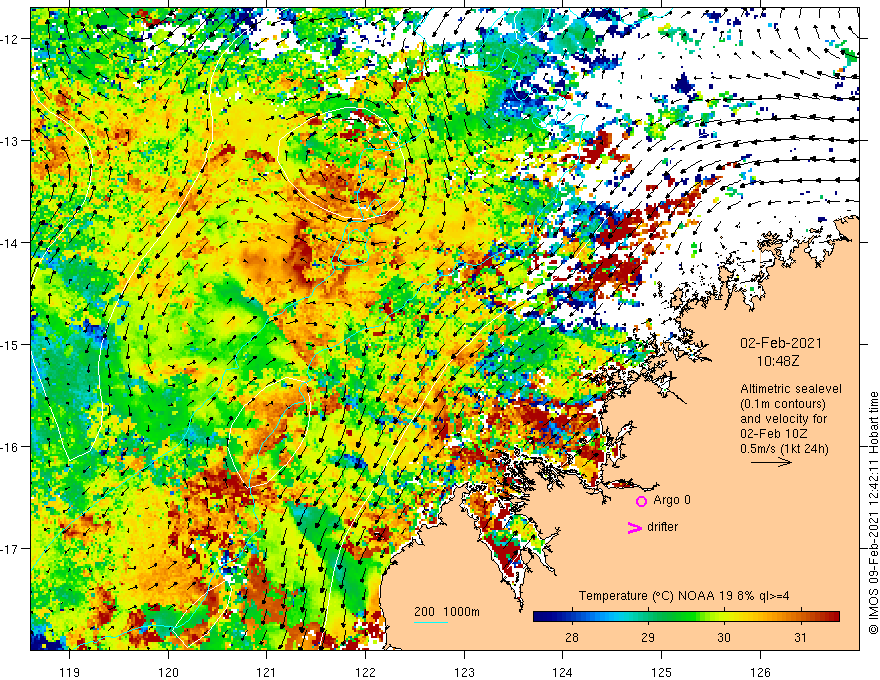880x680 pixels.
Task: Click the 02-Feb-2021 date label
Action: click(x=781, y=343)
